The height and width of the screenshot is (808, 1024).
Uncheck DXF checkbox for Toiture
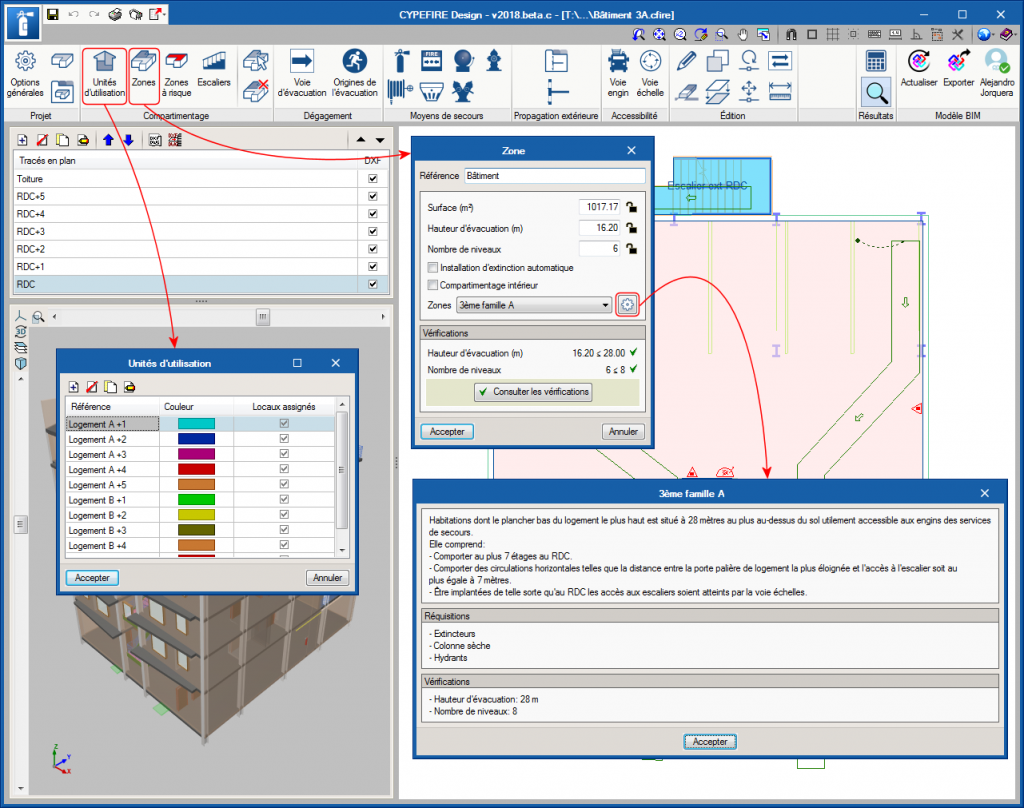(373, 179)
